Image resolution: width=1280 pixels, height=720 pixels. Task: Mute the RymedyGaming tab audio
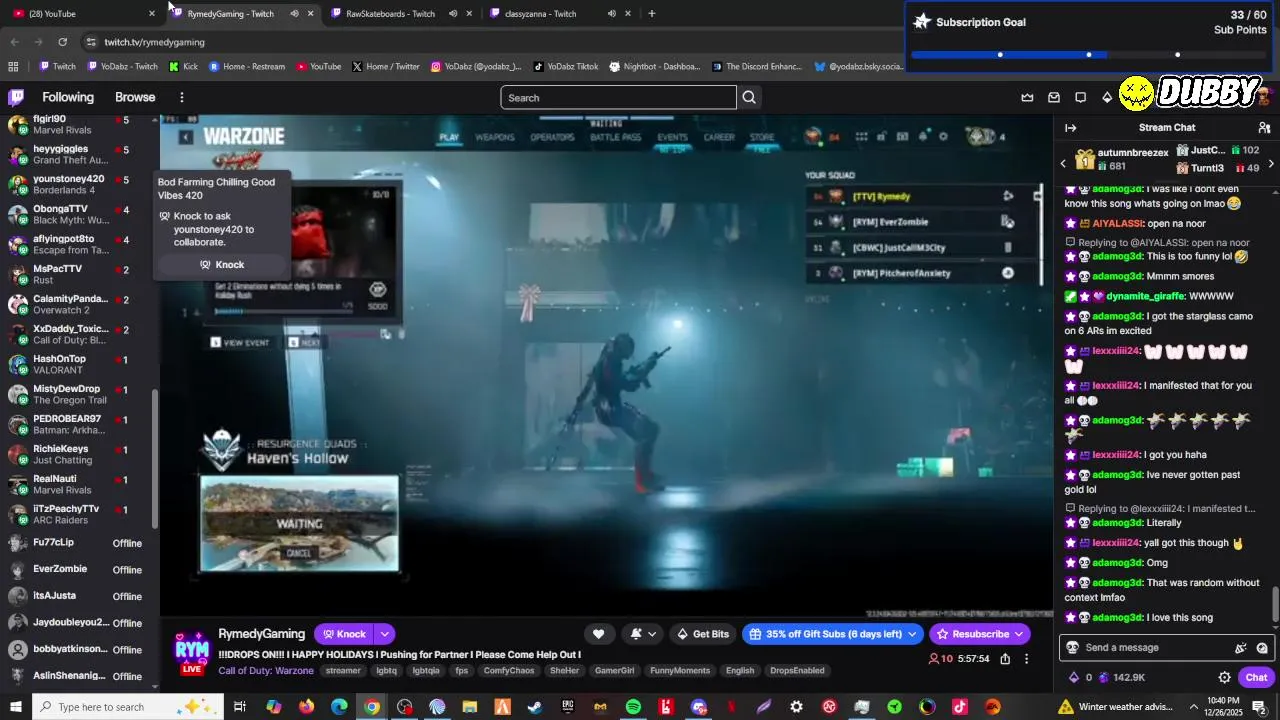294,13
